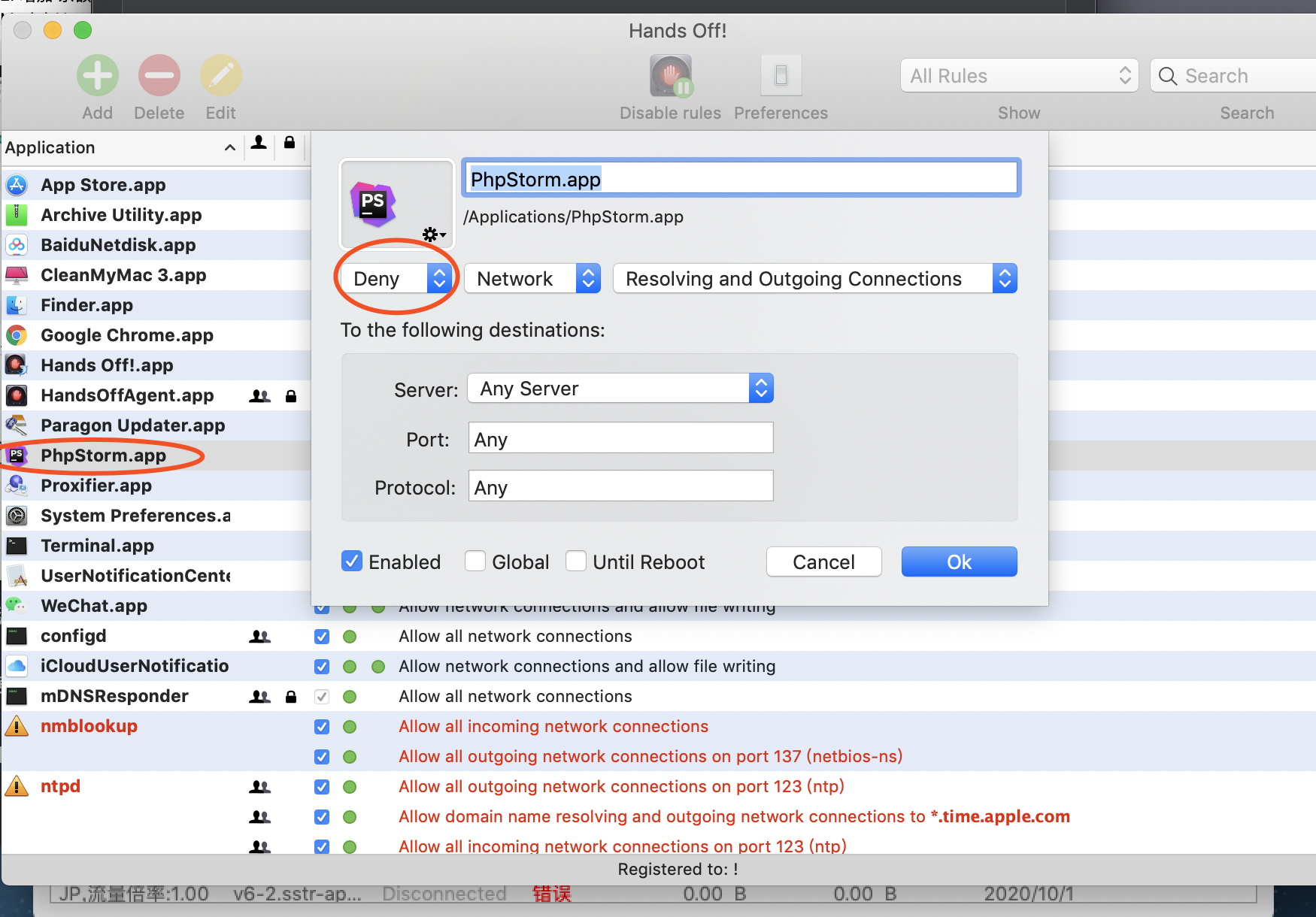
Task: Select Finder.app icon in list
Action: click(17, 305)
